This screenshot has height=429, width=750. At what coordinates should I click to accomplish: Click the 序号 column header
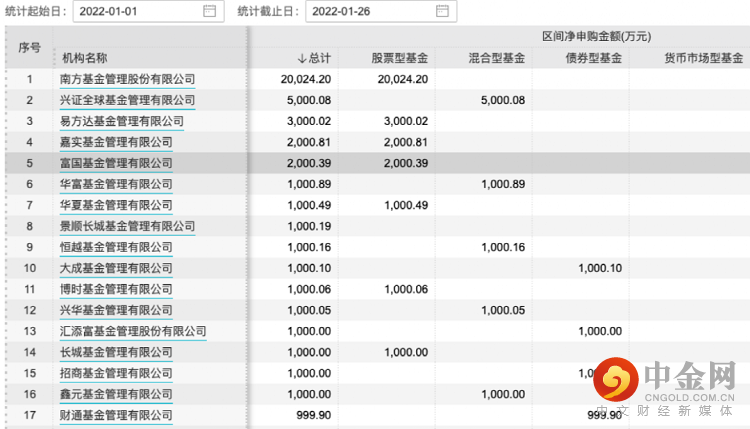click(29, 47)
